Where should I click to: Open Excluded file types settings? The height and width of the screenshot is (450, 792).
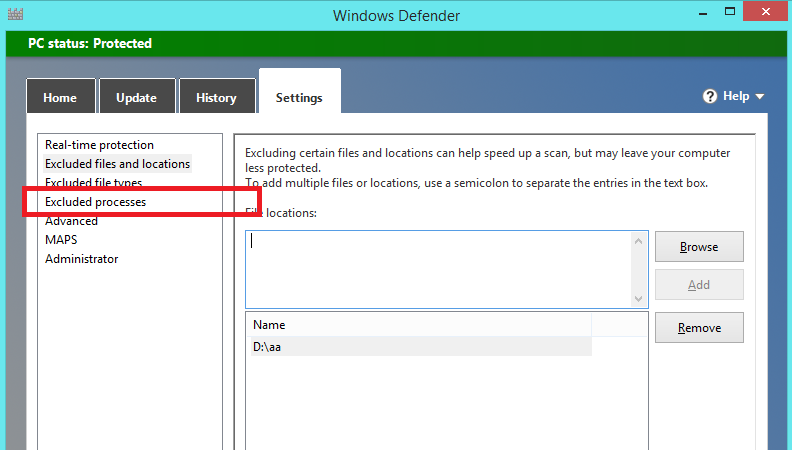pyautogui.click(x=93, y=182)
